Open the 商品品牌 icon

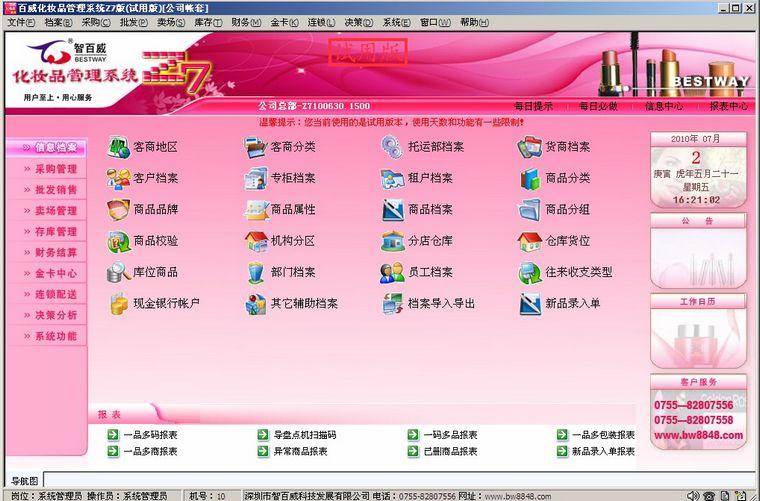click(x=118, y=210)
